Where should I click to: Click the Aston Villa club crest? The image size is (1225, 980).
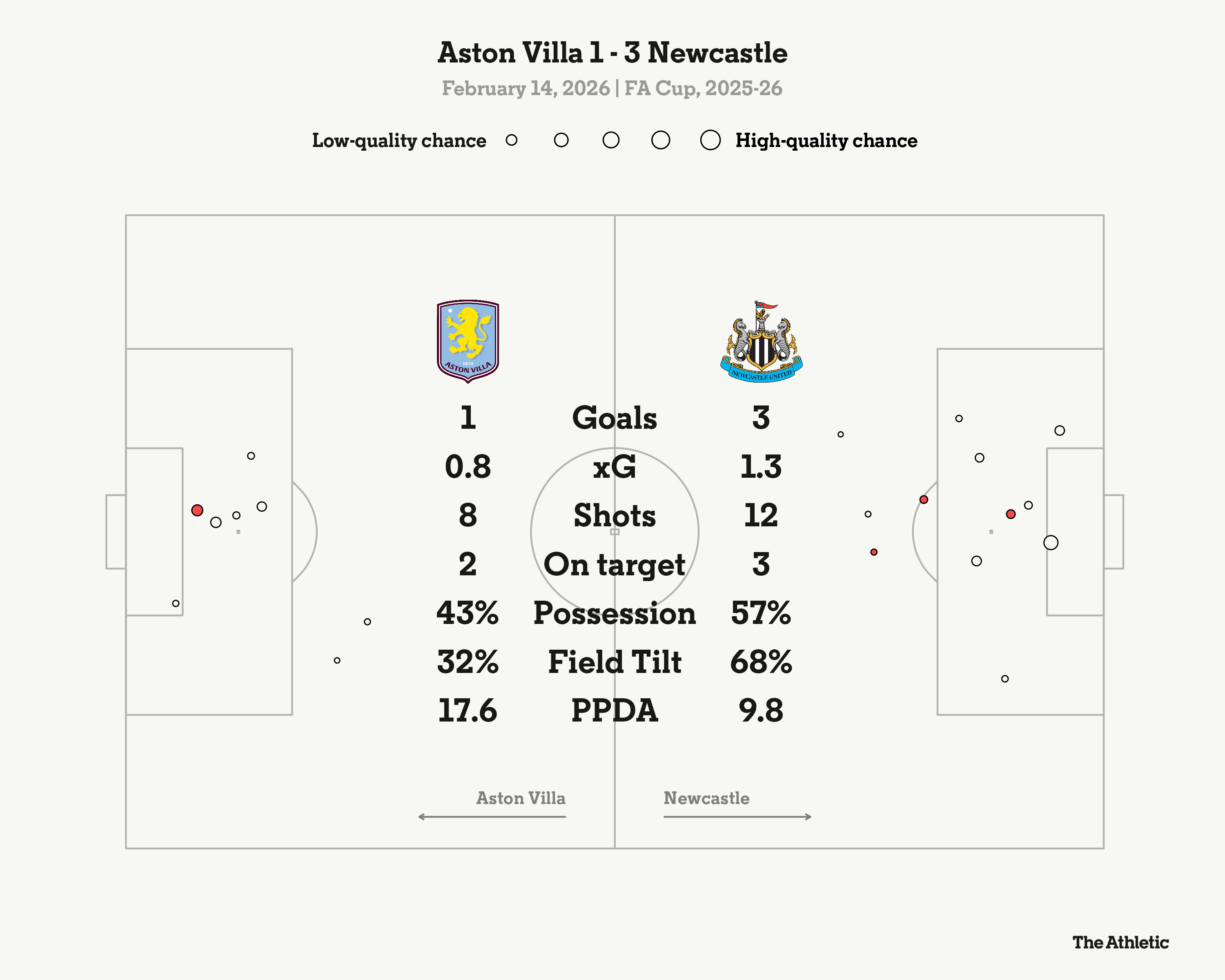click(x=468, y=341)
